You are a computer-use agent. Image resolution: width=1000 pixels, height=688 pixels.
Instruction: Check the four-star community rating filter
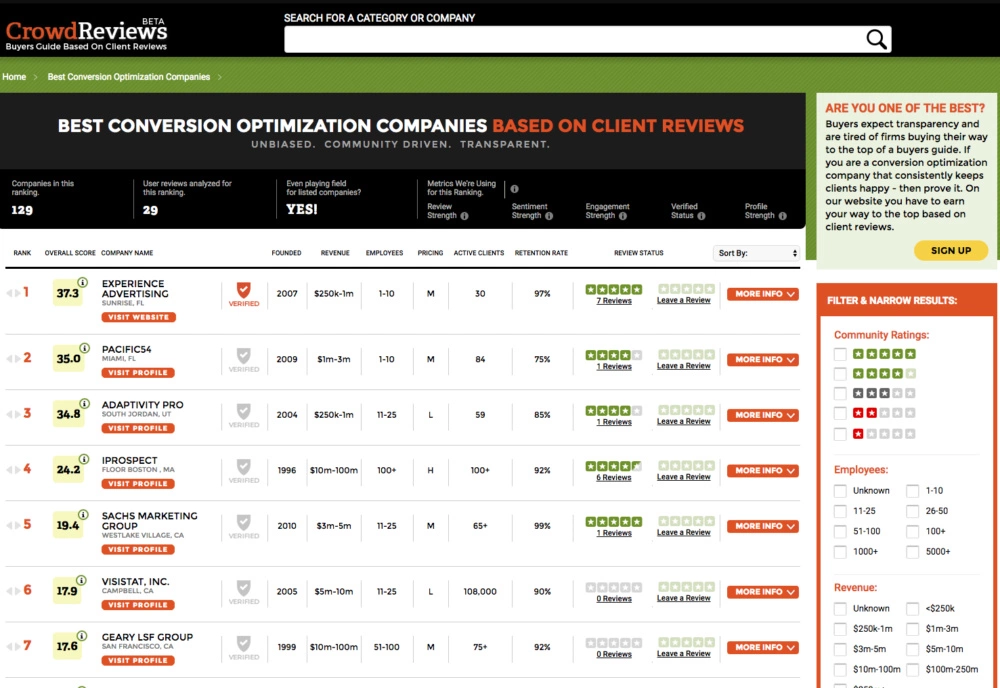(x=840, y=374)
